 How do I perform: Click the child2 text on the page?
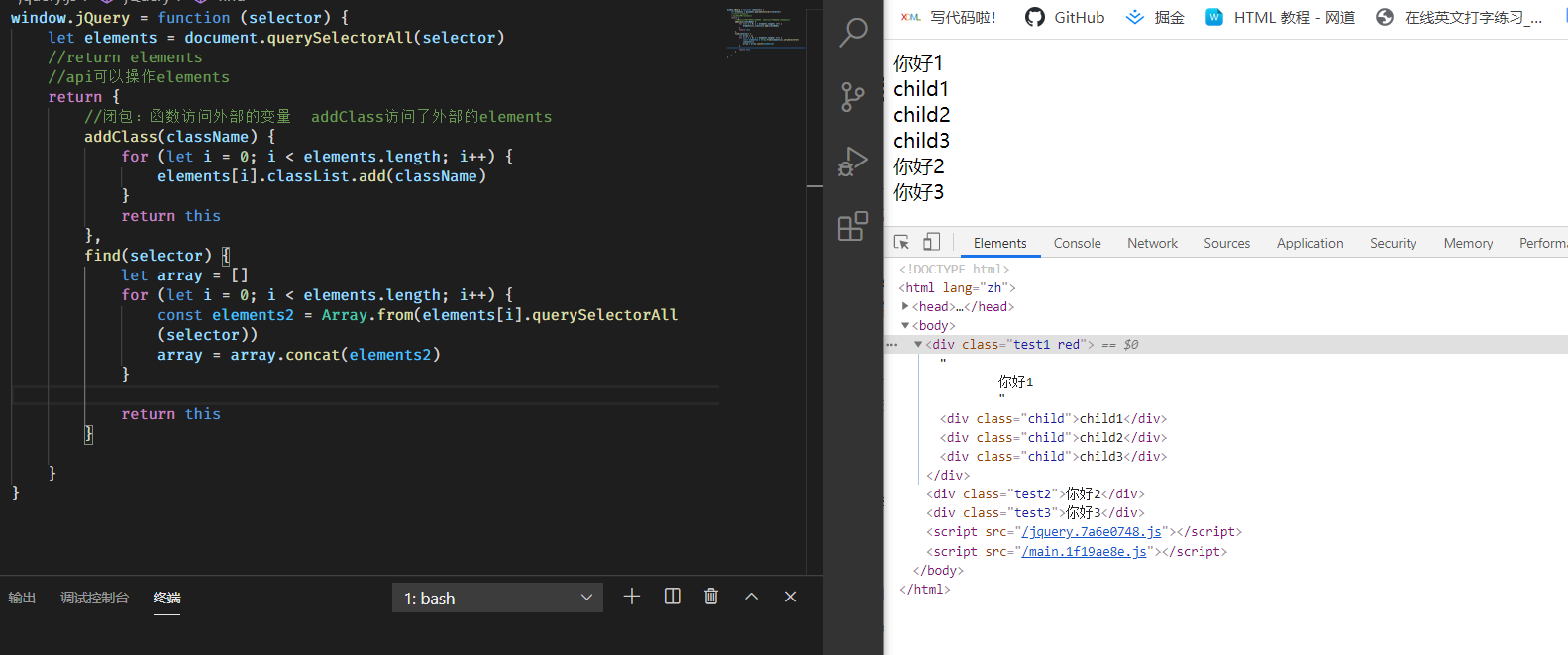pos(921,115)
